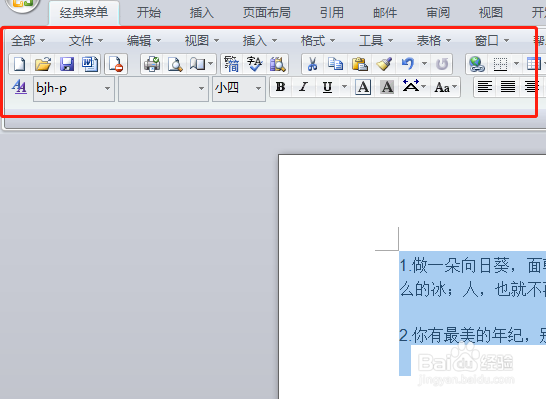Switch to the 经典菜单 tab
Image resolution: width=546 pixels, height=399 pixels.
pyautogui.click(x=84, y=13)
